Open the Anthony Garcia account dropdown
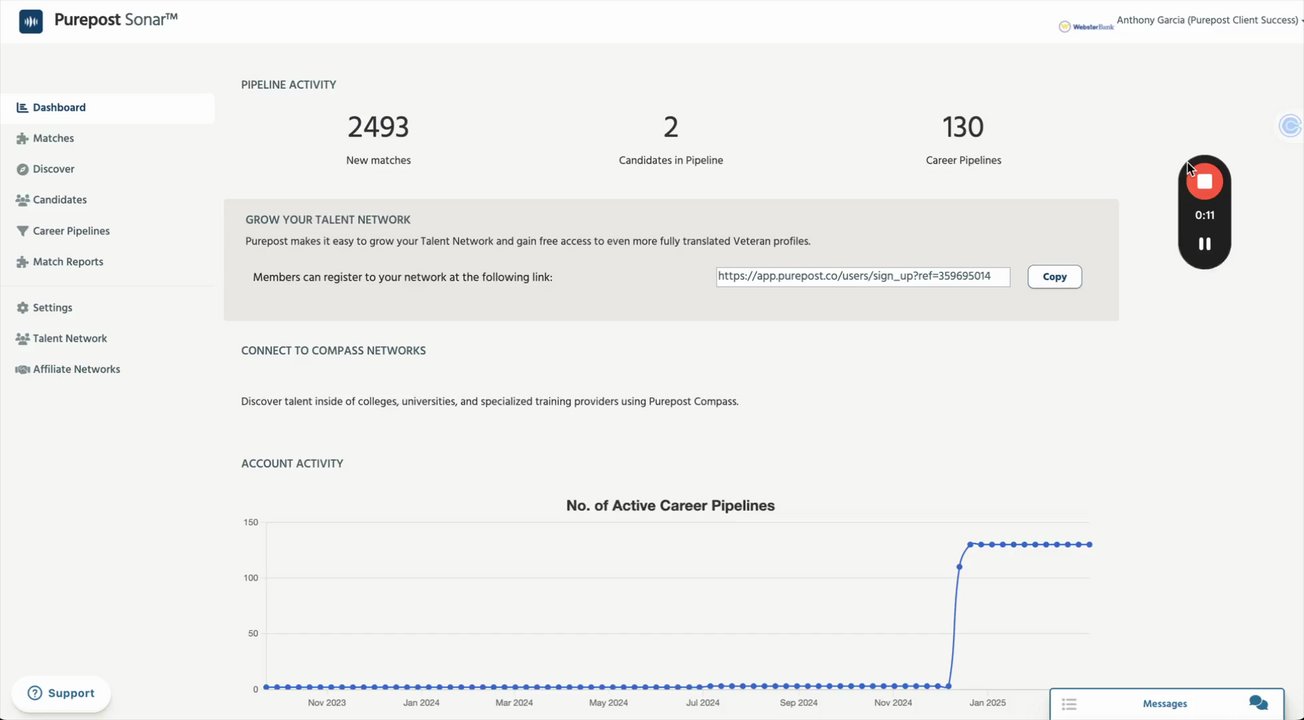Image resolution: width=1304 pixels, height=720 pixels. pos(1208,21)
